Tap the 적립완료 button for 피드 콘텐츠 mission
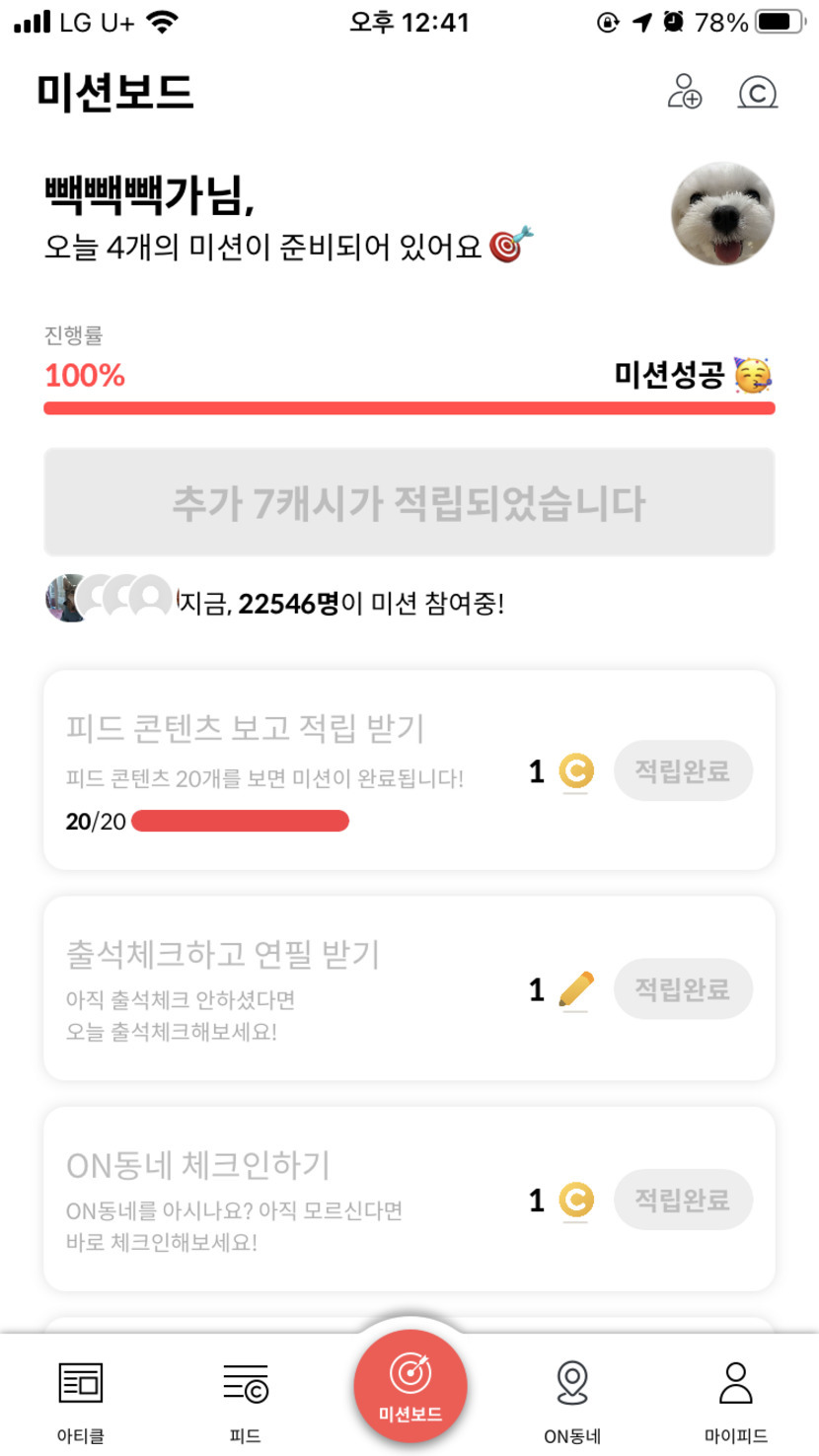 (683, 770)
